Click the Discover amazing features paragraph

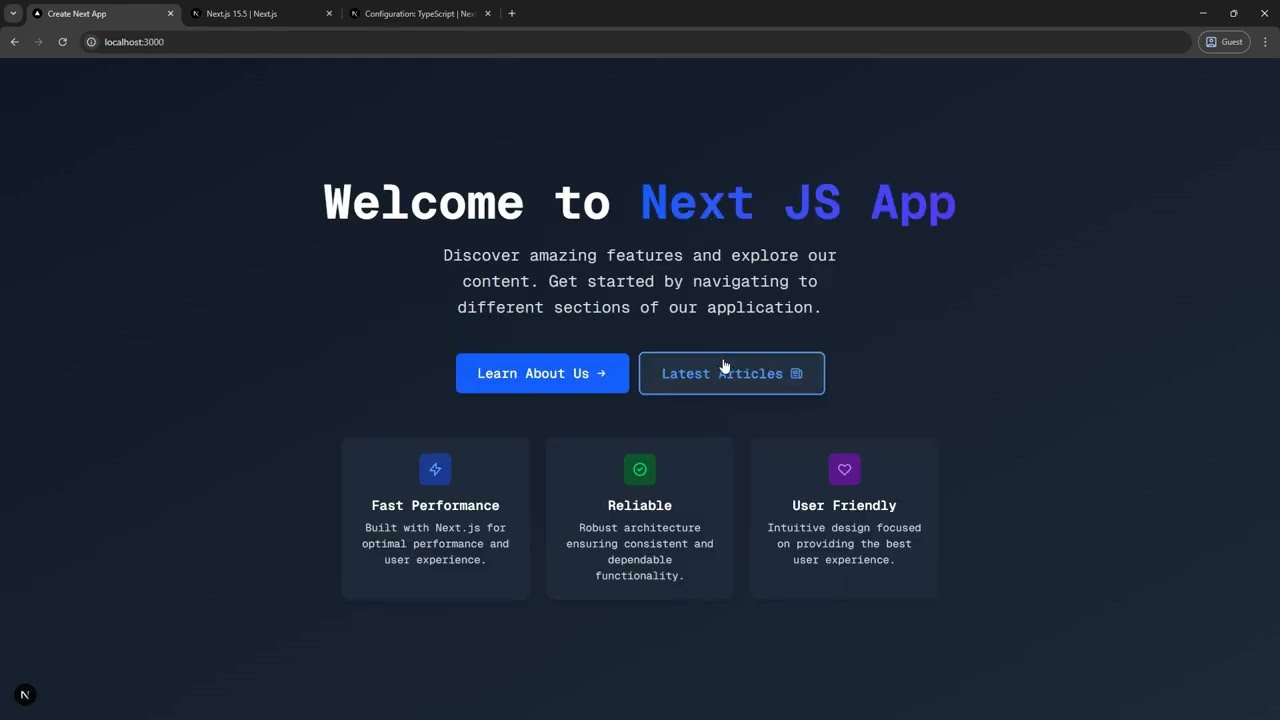(640, 281)
